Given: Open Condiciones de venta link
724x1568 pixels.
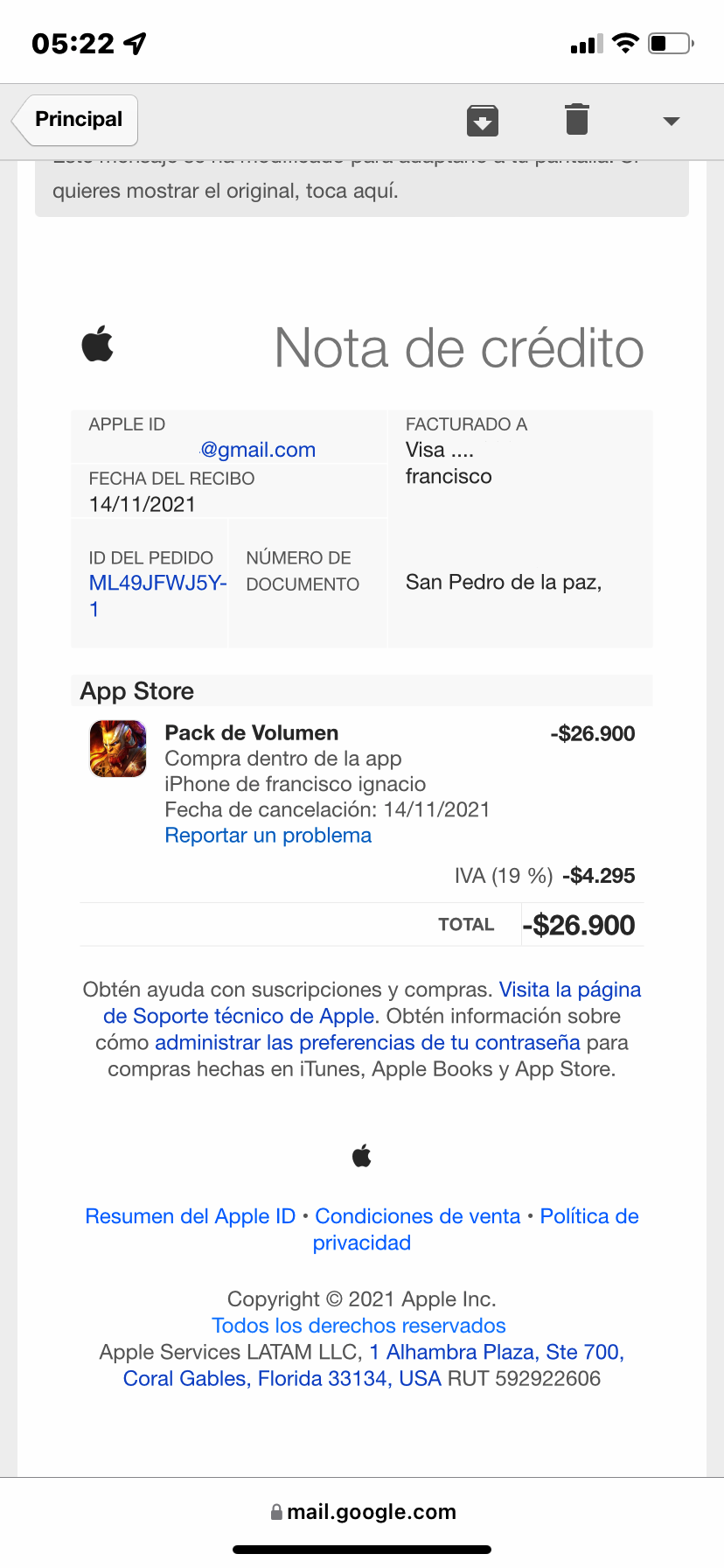Looking at the screenshot, I should point(417,1216).
